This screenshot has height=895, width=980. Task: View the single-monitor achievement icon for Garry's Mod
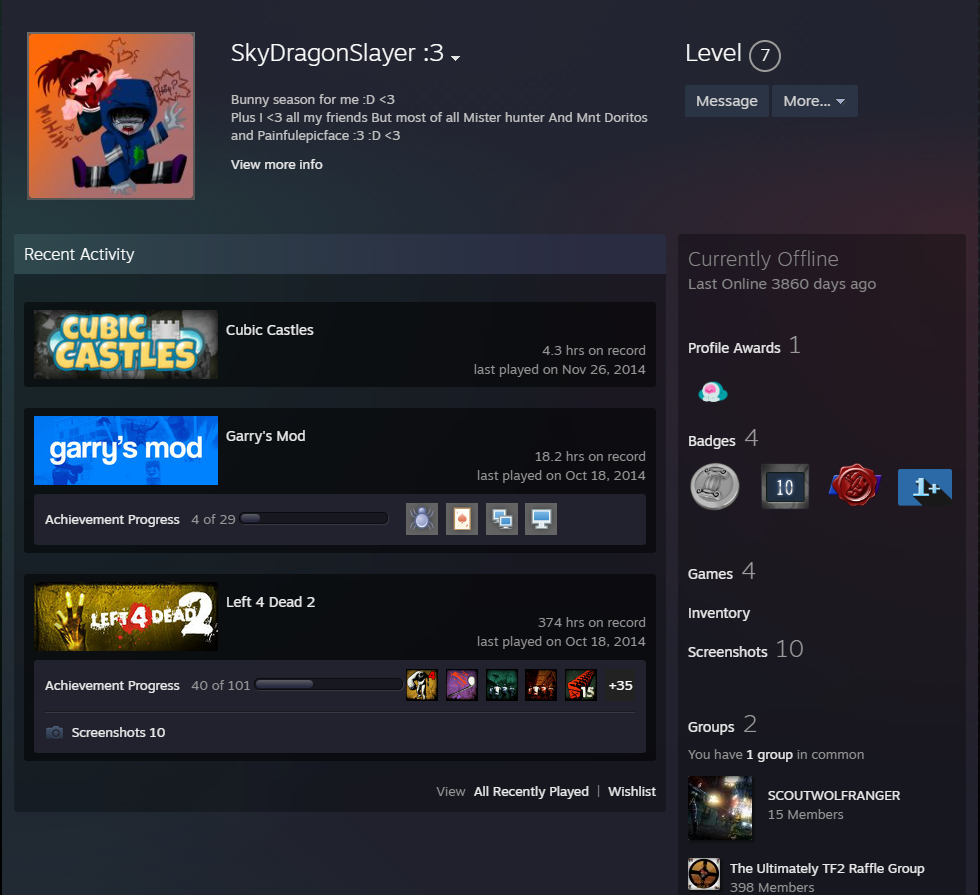(541, 519)
